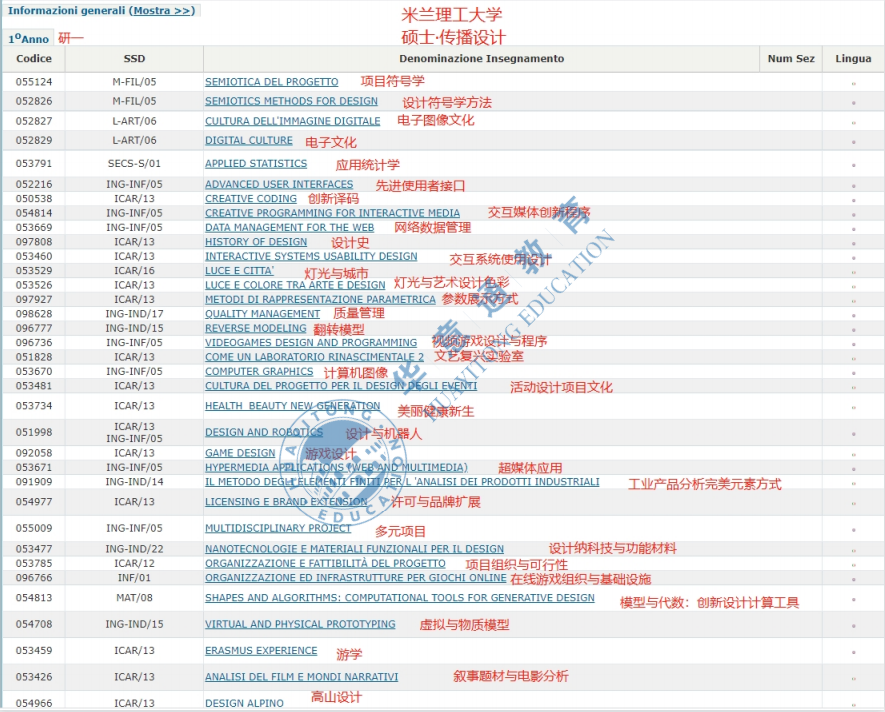Click the Num Sez column header
Viewport: 885px width, 712px height.
tap(791, 59)
